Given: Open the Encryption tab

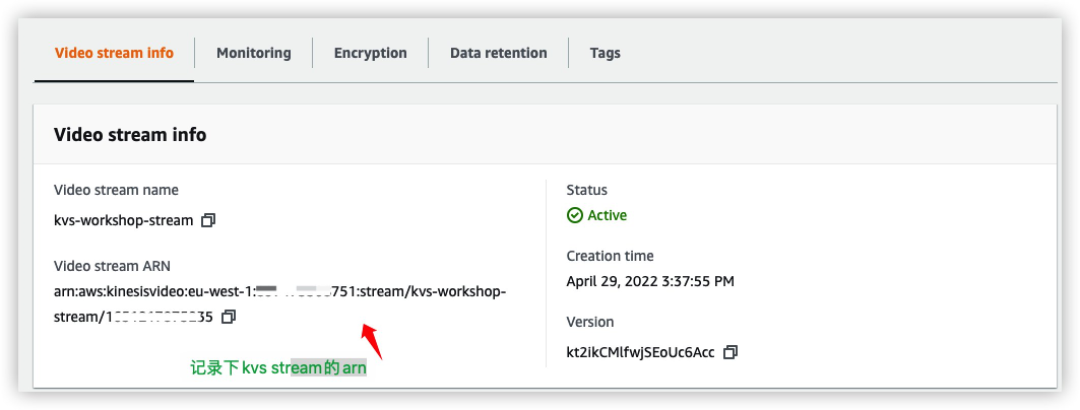Looking at the screenshot, I should pos(370,53).
